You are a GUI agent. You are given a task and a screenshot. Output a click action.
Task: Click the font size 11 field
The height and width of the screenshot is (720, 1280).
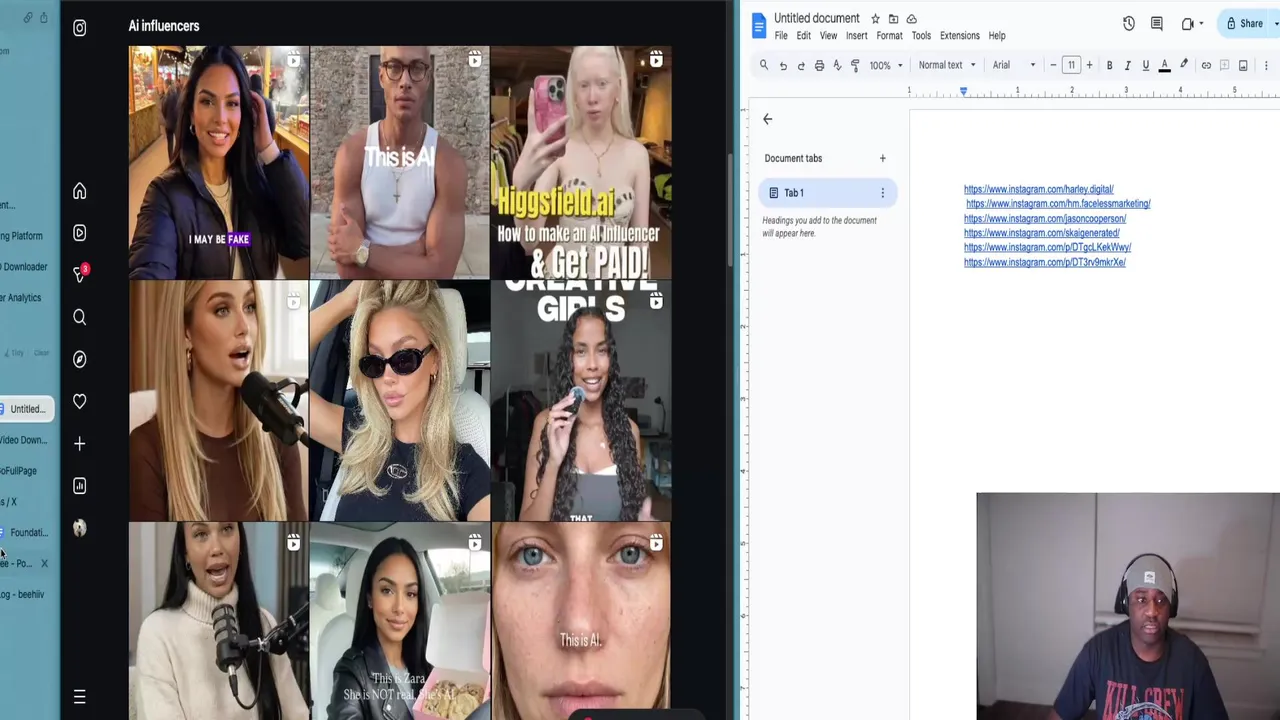1071,65
